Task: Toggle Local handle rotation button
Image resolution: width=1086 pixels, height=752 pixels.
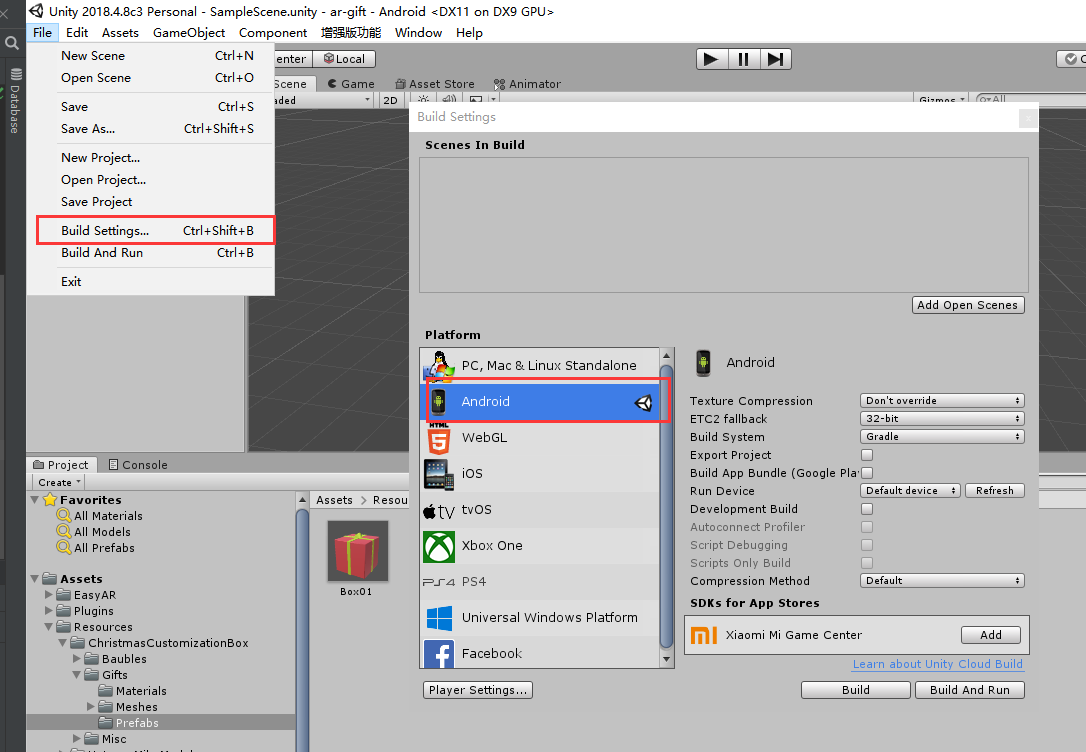Action: click(344, 59)
